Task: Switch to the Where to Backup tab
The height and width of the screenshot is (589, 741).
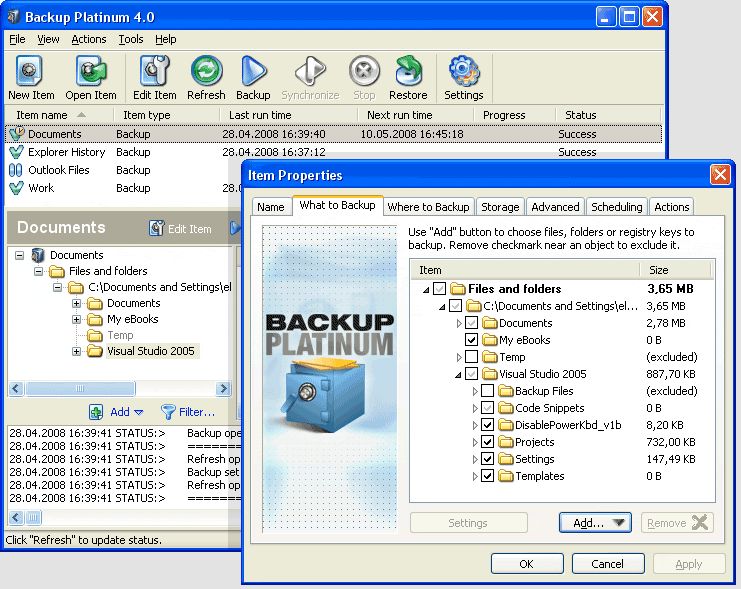Action: [x=428, y=207]
